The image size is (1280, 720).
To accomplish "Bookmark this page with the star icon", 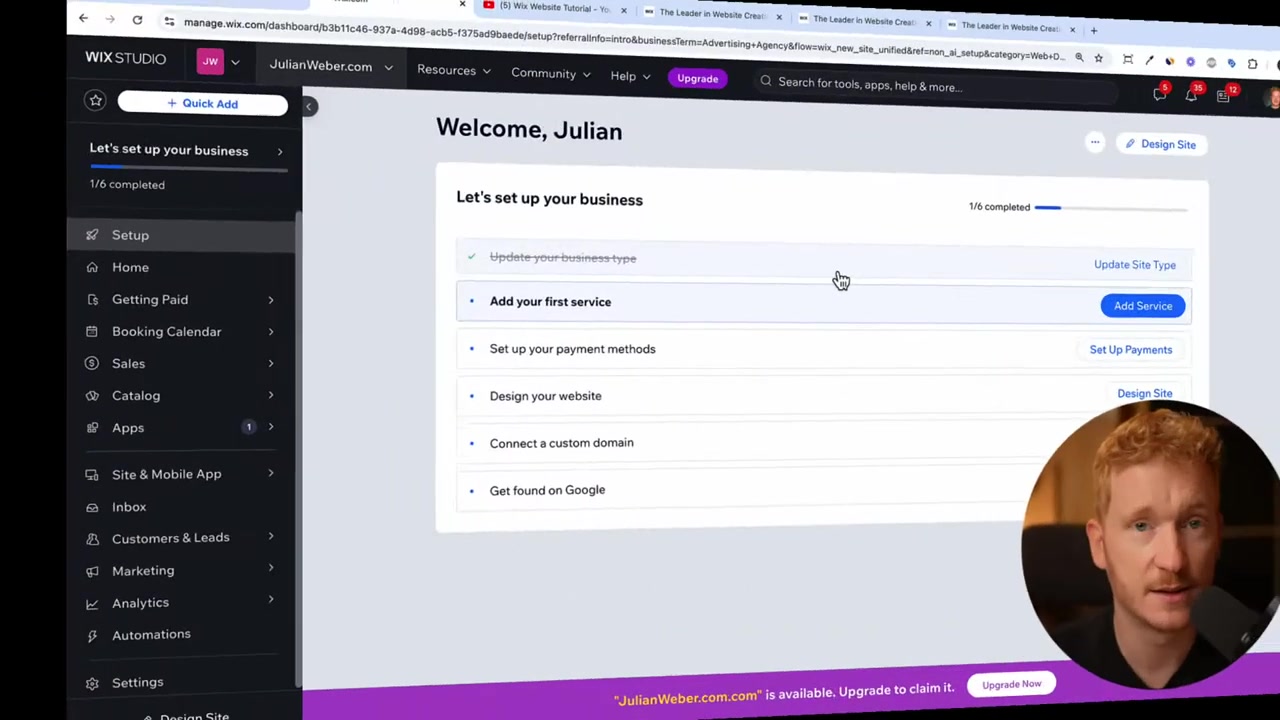I will [x=1098, y=59].
